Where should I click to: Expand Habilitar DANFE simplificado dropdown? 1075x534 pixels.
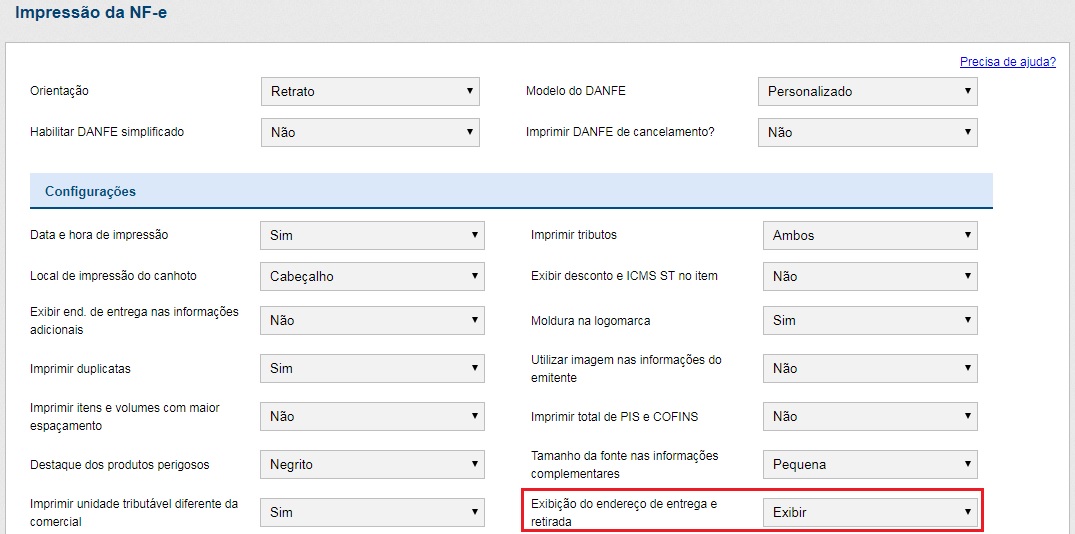(x=370, y=132)
